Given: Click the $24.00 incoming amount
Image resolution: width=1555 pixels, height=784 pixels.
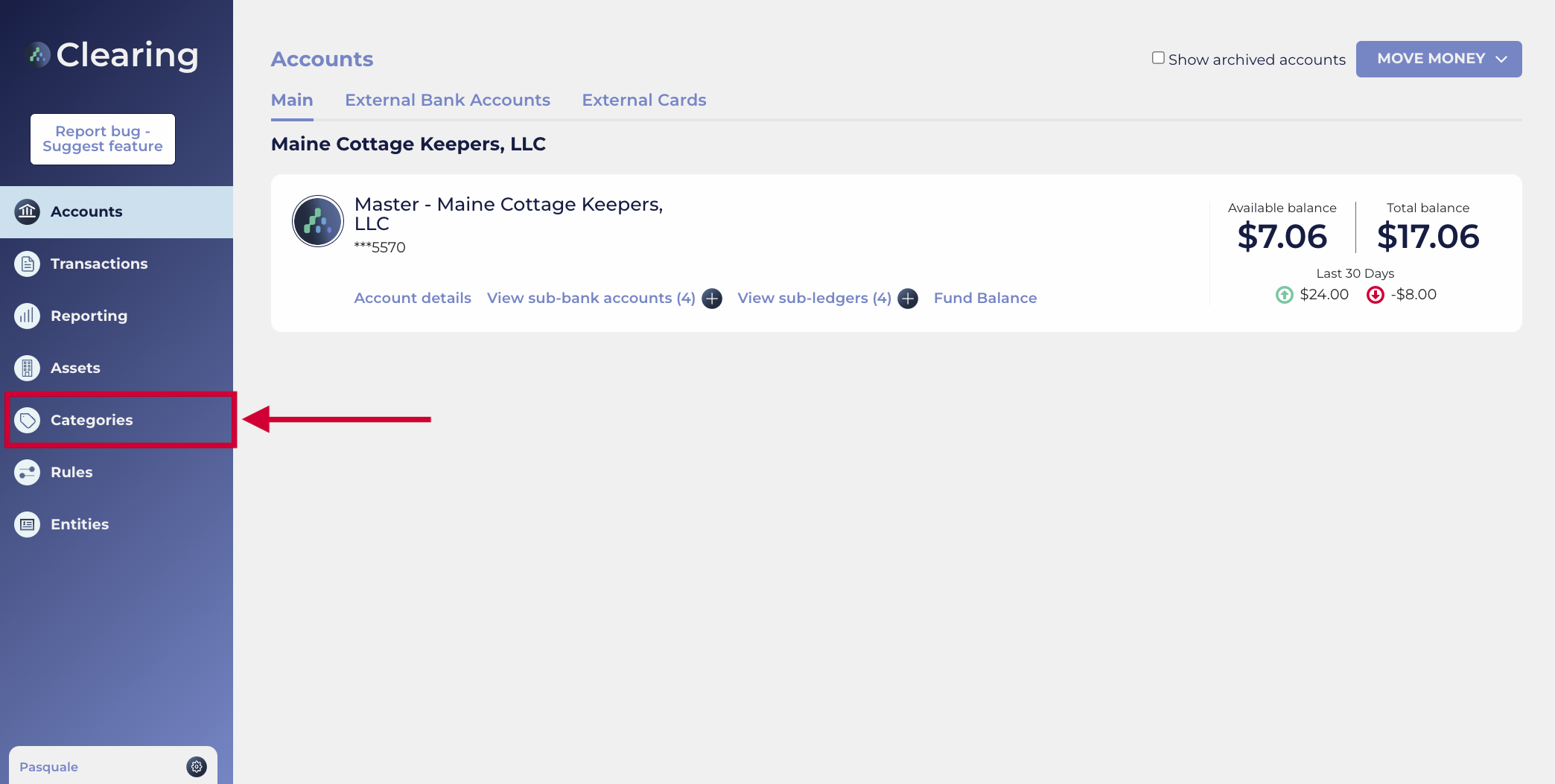Looking at the screenshot, I should point(1324,295).
